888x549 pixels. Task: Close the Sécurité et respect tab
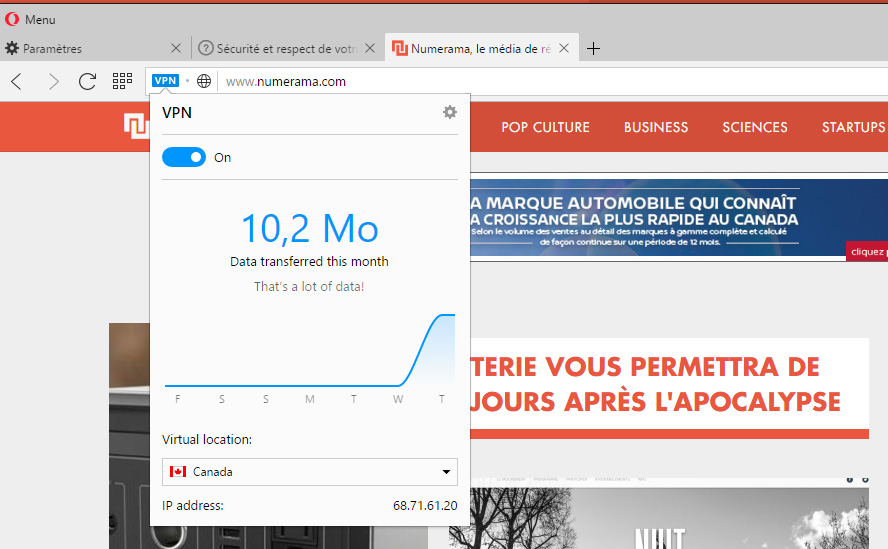pyautogui.click(x=370, y=49)
